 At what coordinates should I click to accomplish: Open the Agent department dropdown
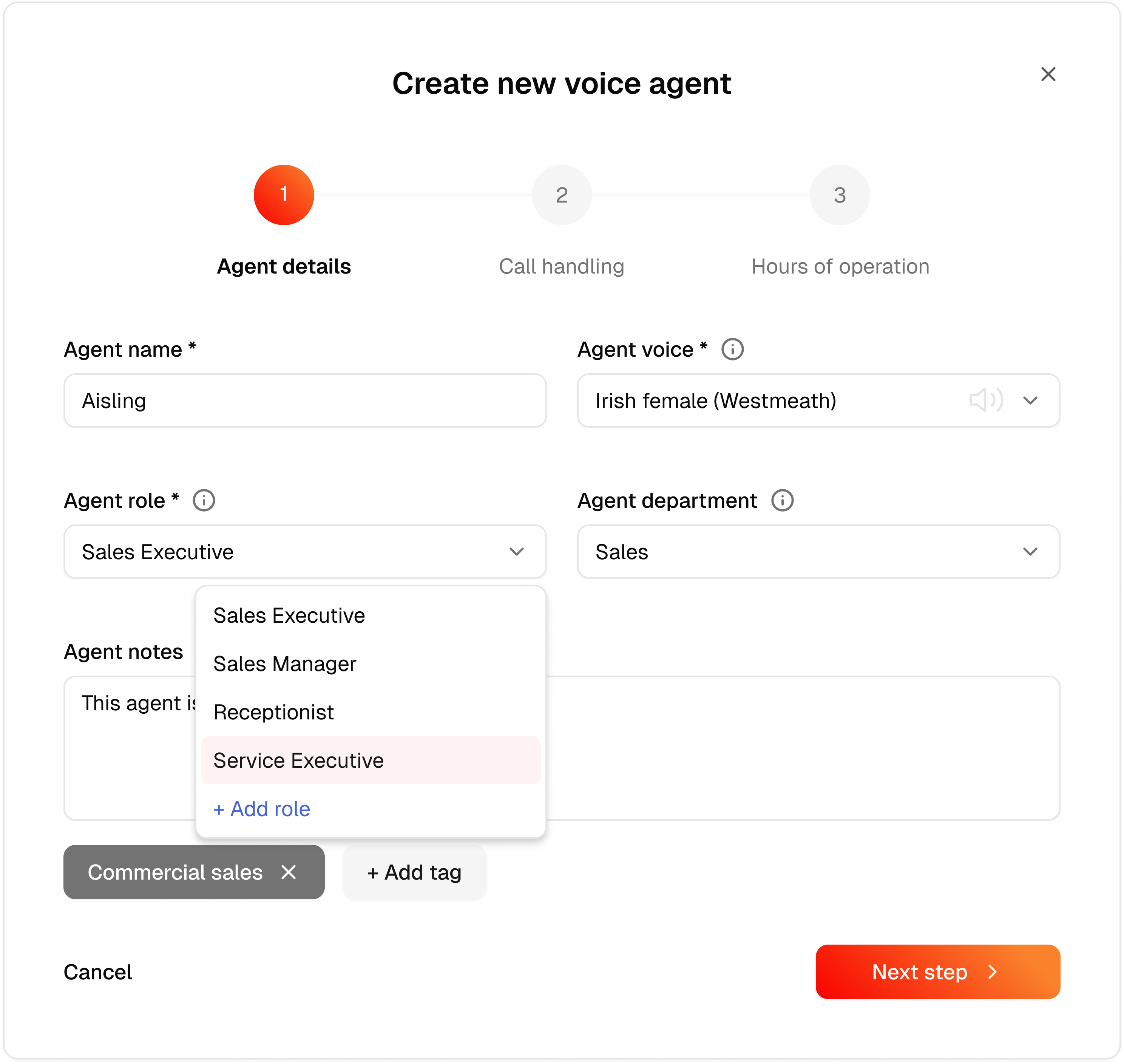click(1029, 552)
